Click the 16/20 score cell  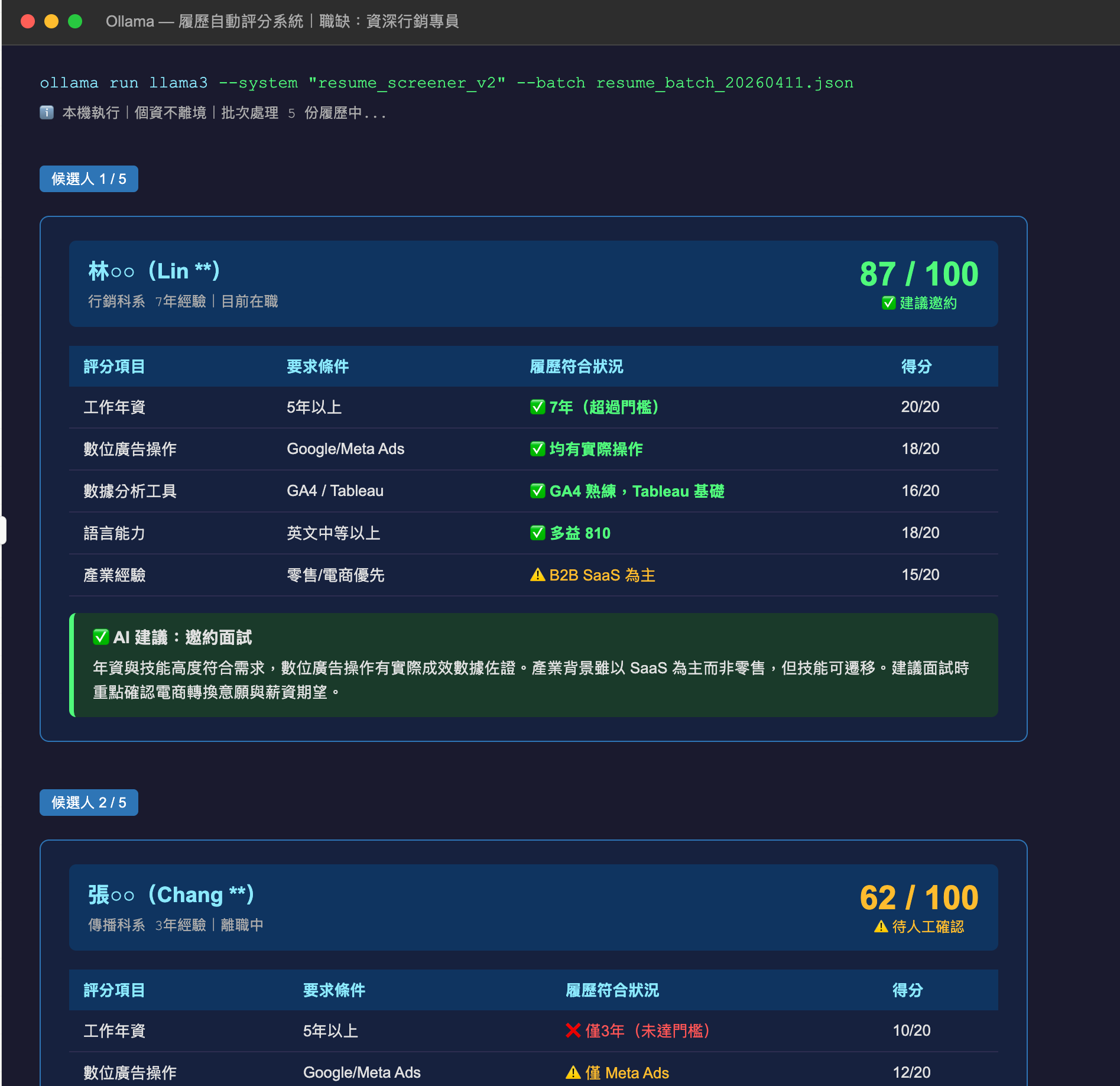tap(920, 491)
